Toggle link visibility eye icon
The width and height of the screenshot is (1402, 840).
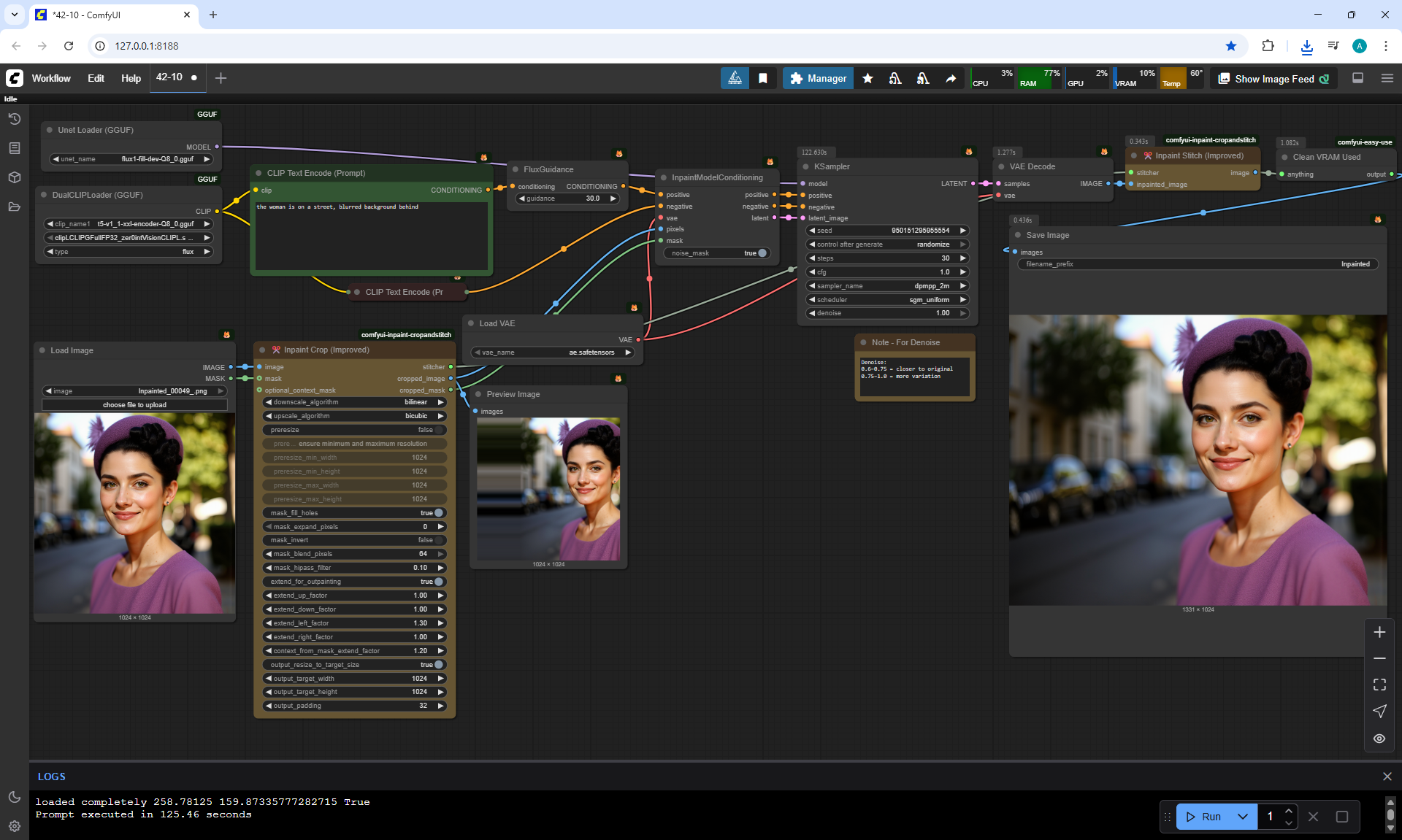click(x=1379, y=739)
